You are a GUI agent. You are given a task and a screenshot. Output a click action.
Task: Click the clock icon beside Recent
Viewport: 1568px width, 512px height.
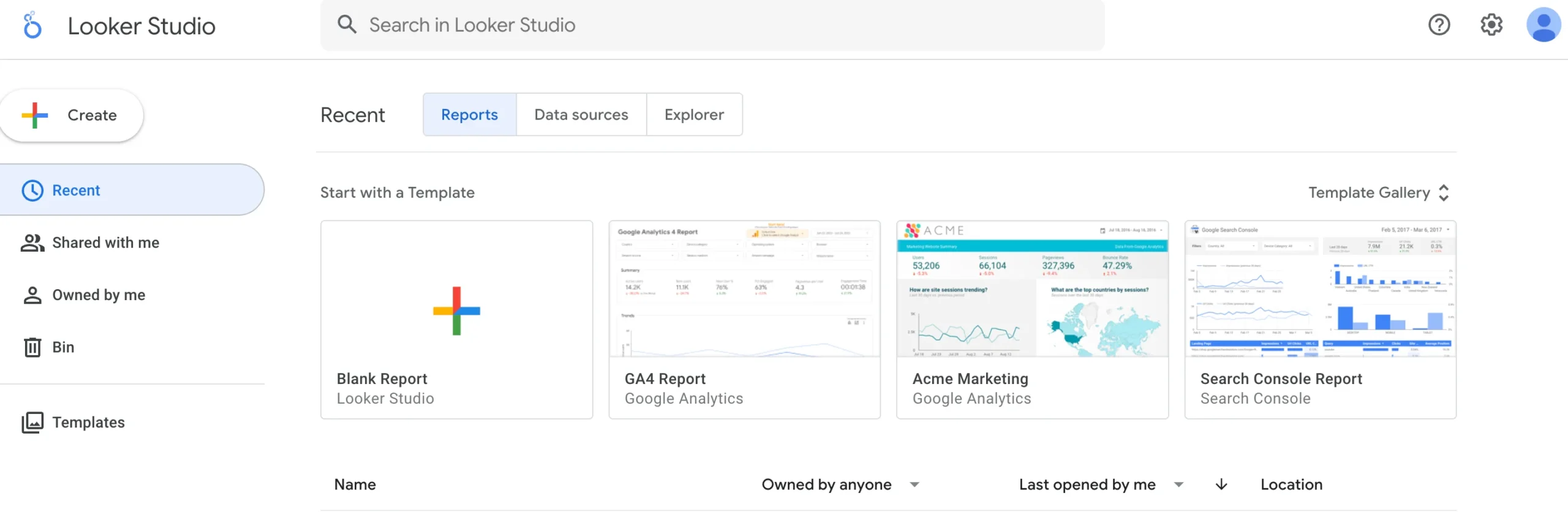(x=32, y=190)
